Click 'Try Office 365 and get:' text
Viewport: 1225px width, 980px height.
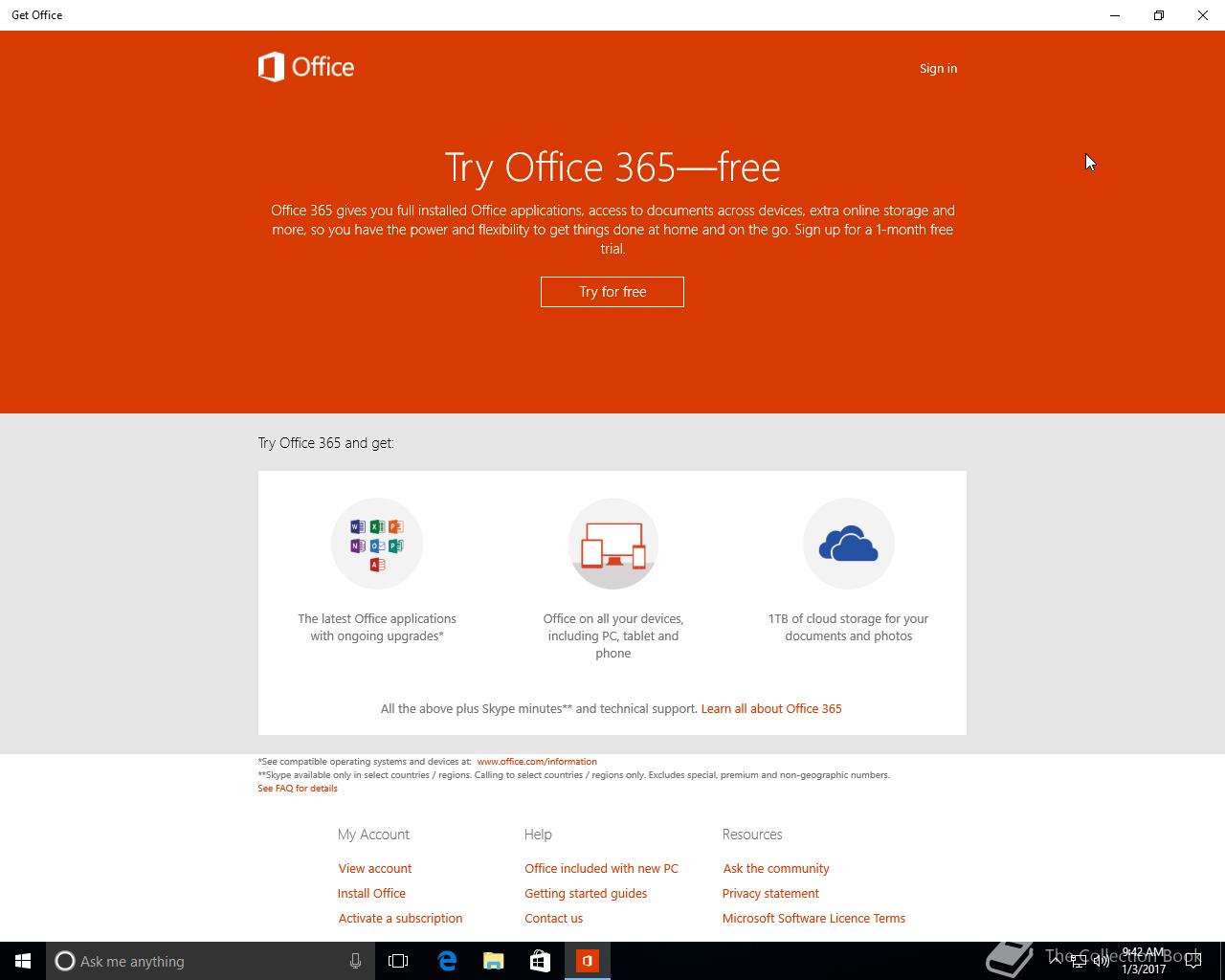tap(325, 443)
